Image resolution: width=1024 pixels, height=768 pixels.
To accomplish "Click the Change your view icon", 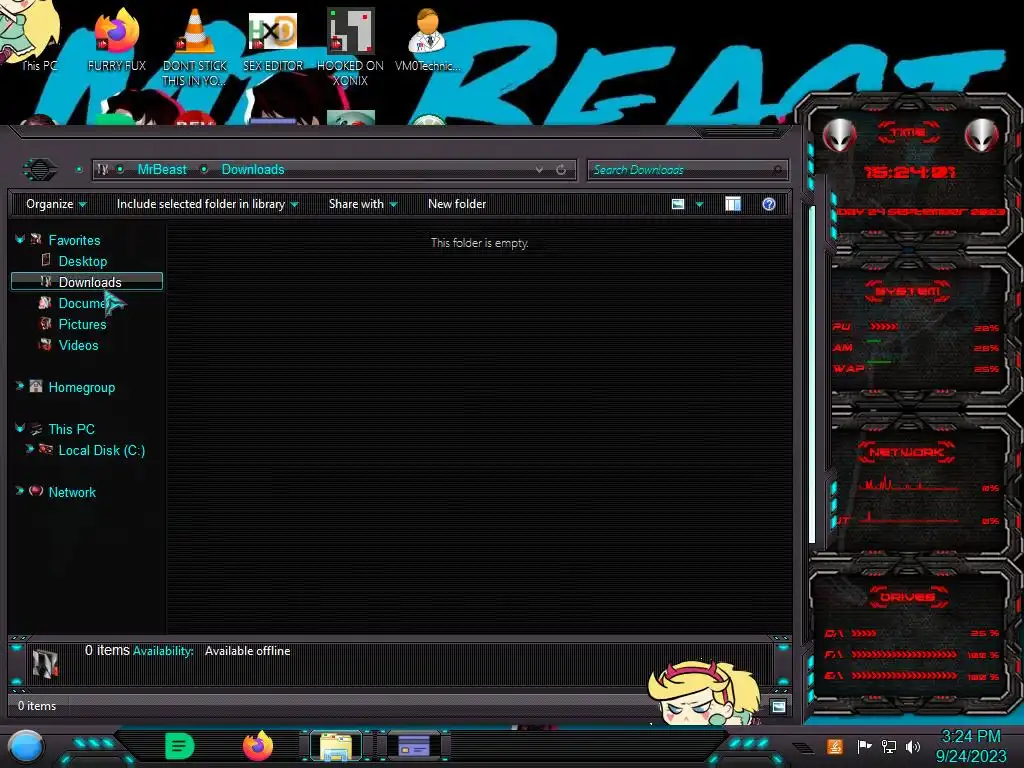I will click(678, 204).
